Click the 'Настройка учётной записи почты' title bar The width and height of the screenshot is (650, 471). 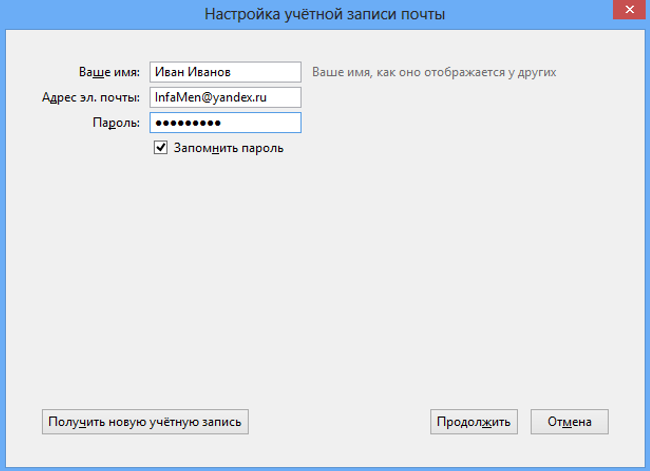(325, 14)
